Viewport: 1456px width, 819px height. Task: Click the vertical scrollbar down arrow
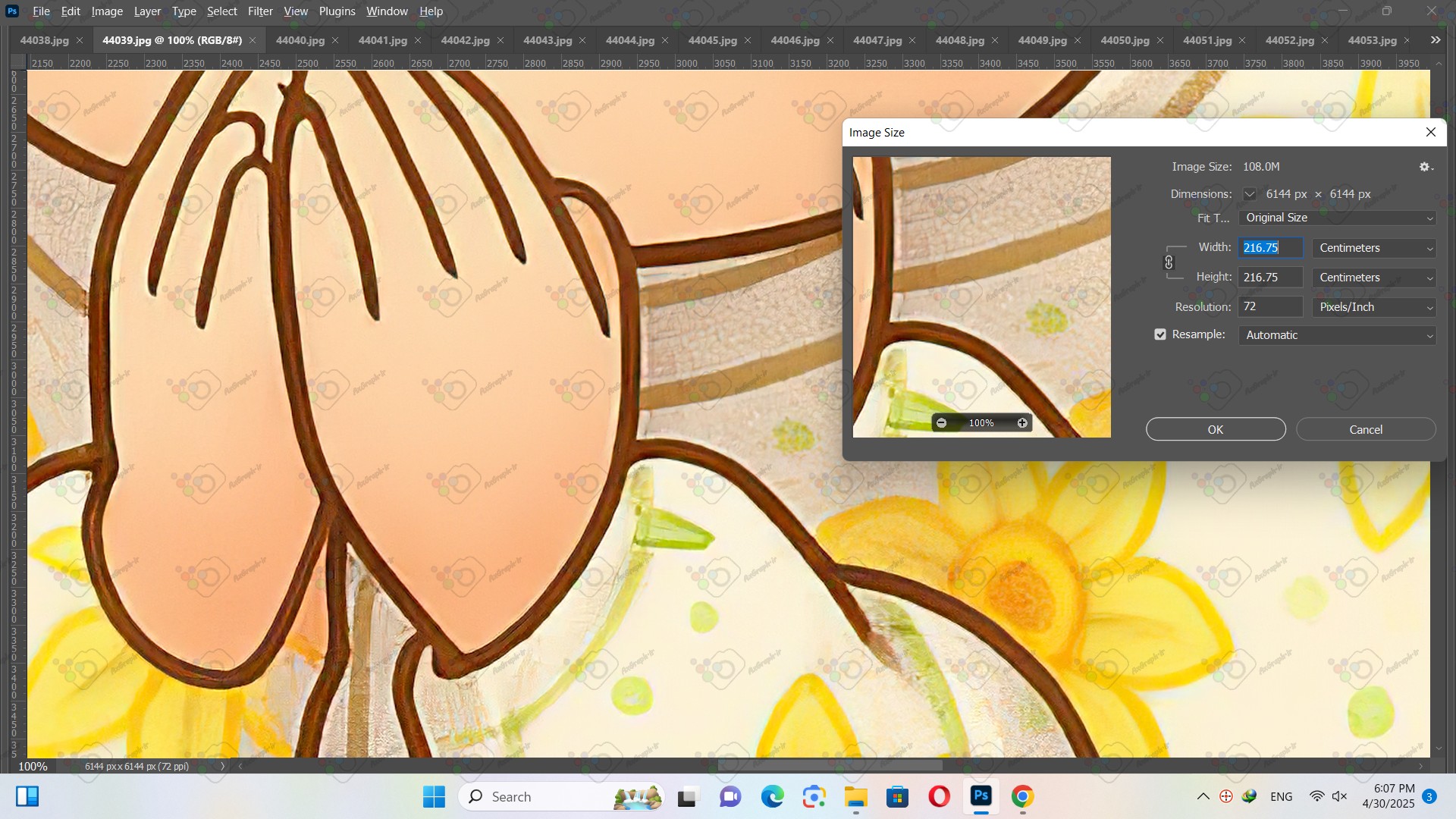1439,749
